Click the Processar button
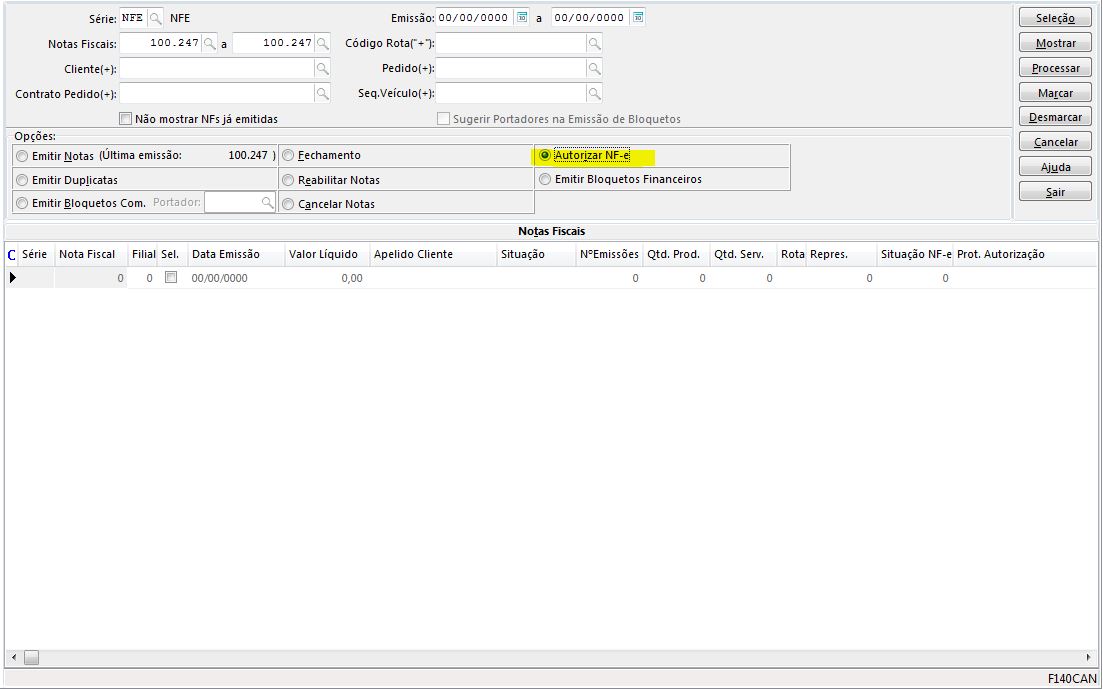This screenshot has width=1103, height=689. tap(1055, 68)
